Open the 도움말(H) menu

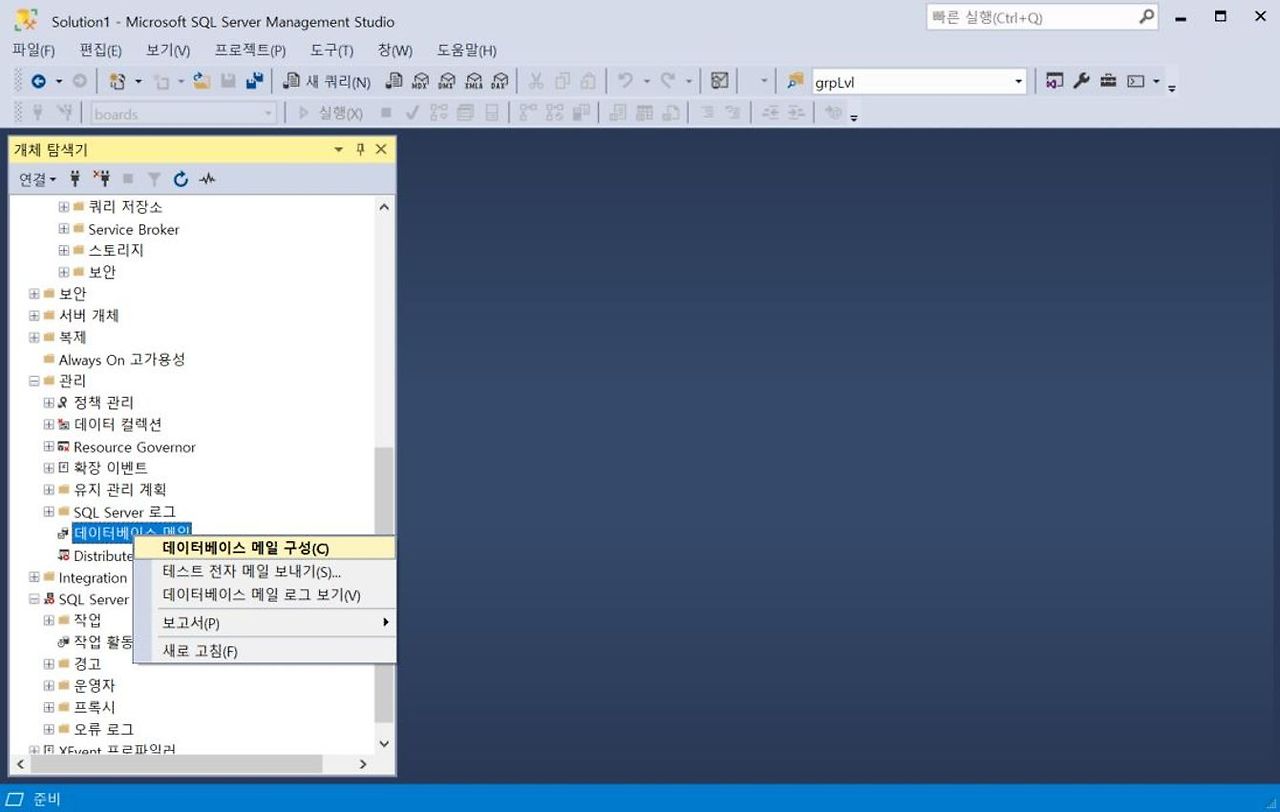466,50
